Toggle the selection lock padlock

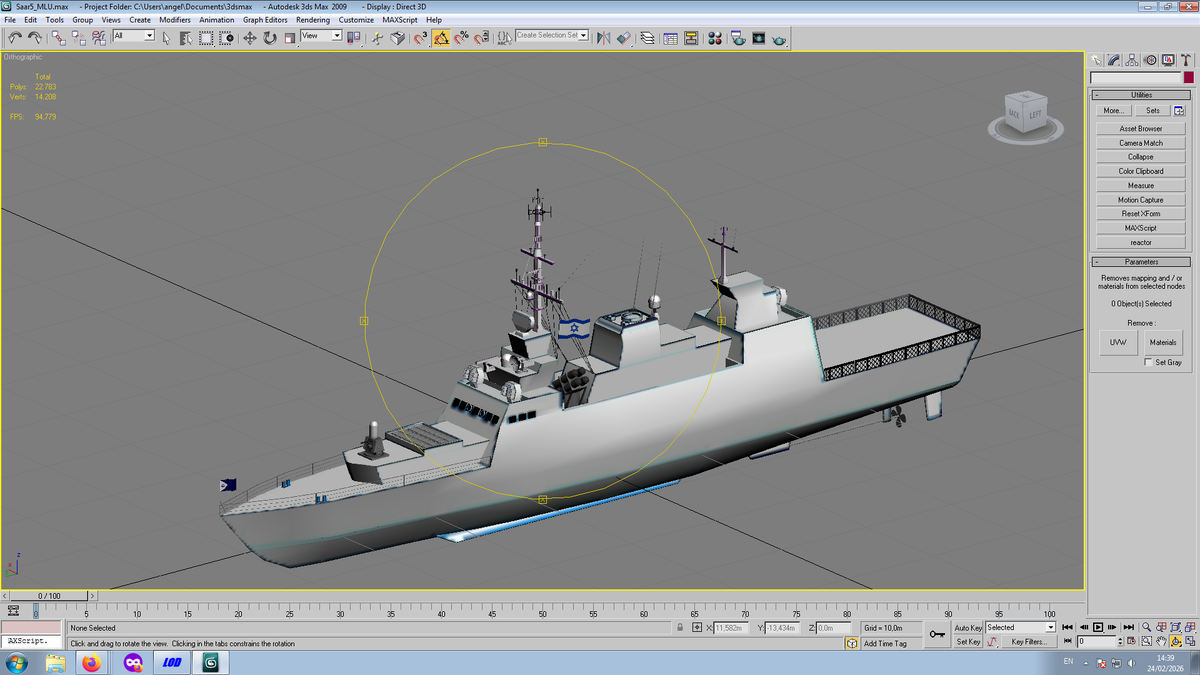click(680, 628)
